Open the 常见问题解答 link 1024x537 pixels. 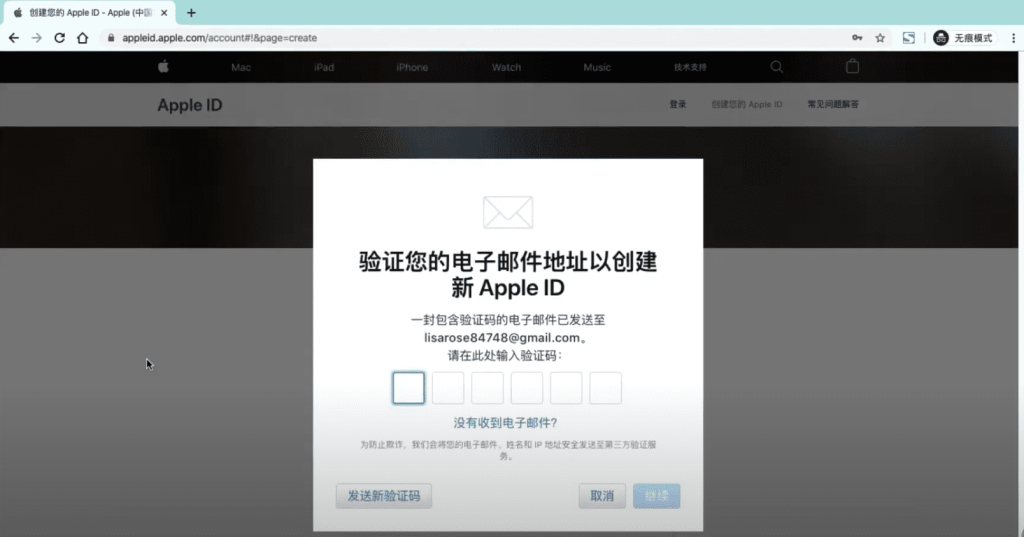click(833, 105)
